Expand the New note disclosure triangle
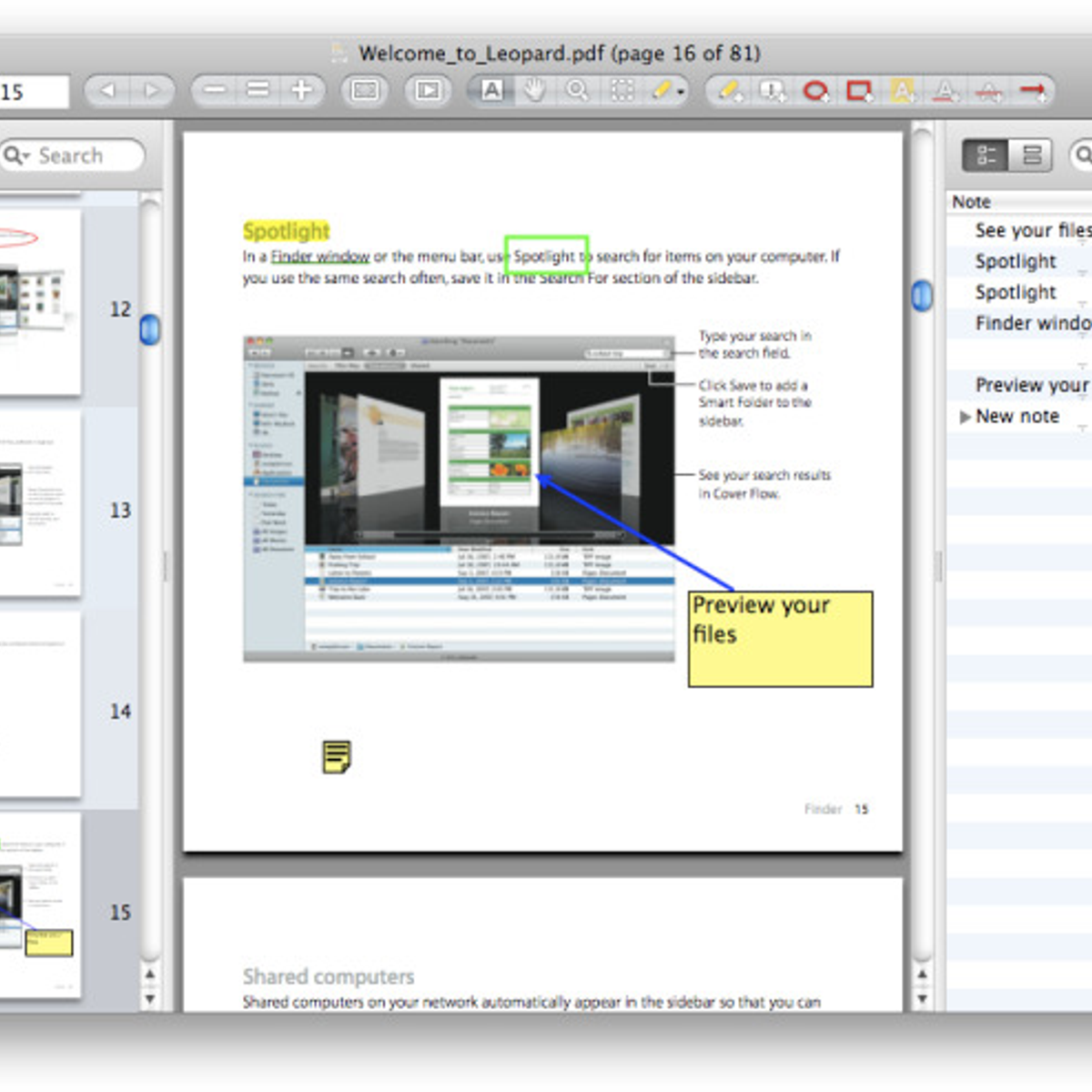The height and width of the screenshot is (1092, 1092). point(966,417)
